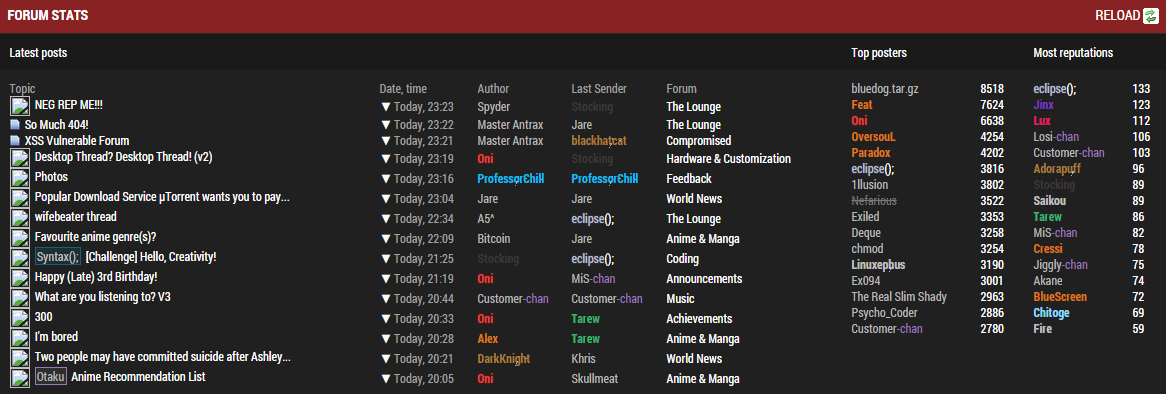Open the Happy (Late) 3rd Birthday! thread
This screenshot has height=394, width=1166.
(x=96, y=277)
